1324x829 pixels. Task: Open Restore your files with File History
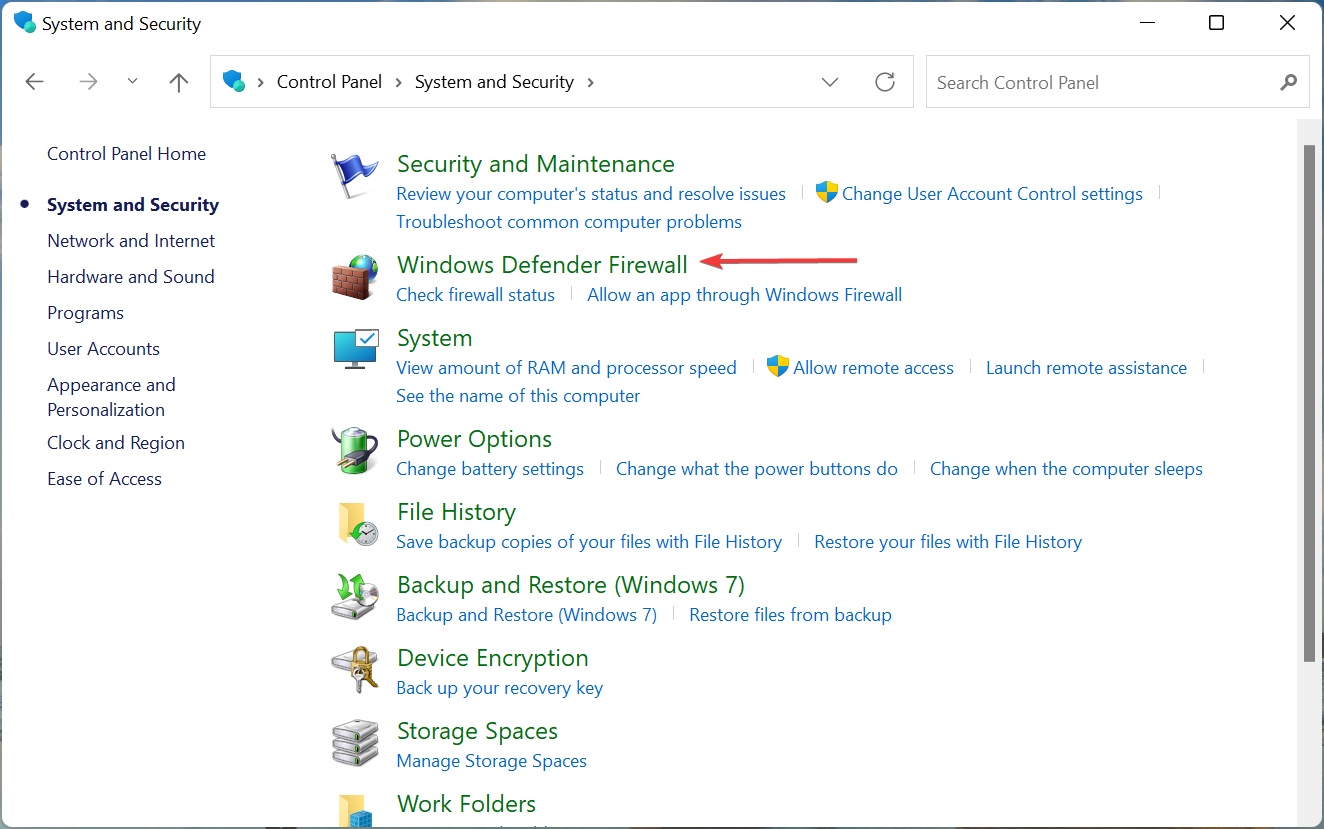947,541
